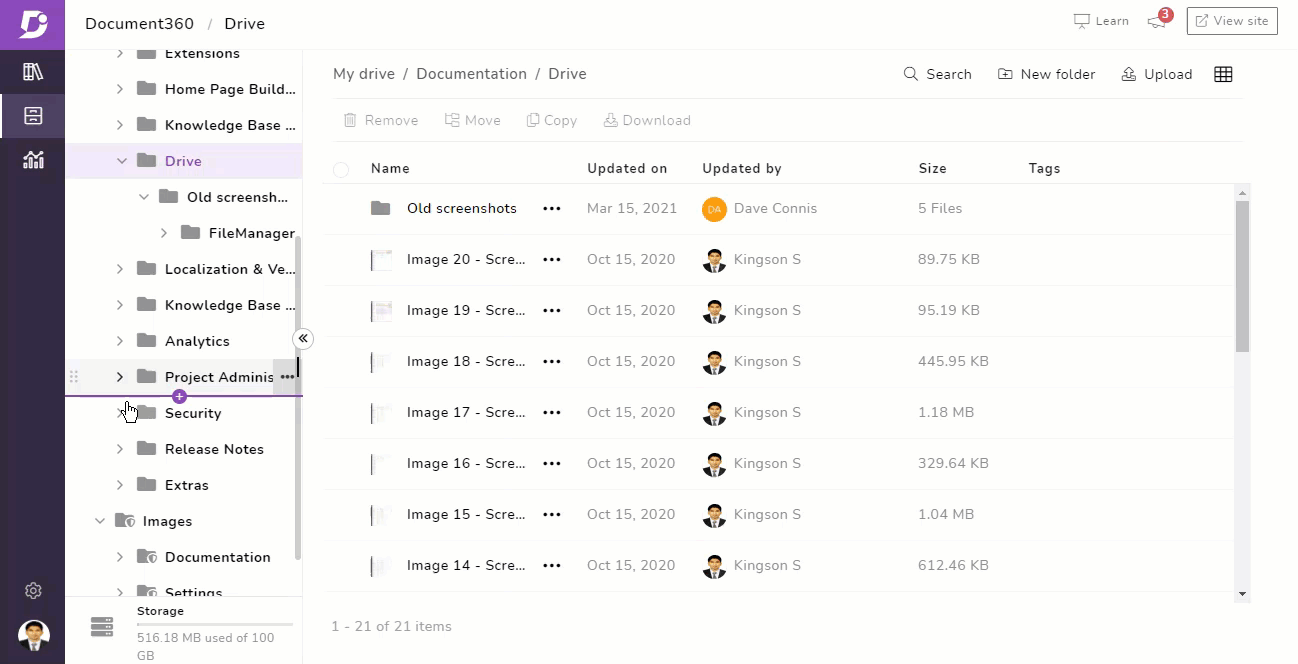Open more options for Image 18 row
The height and width of the screenshot is (664, 1298).
click(x=551, y=361)
